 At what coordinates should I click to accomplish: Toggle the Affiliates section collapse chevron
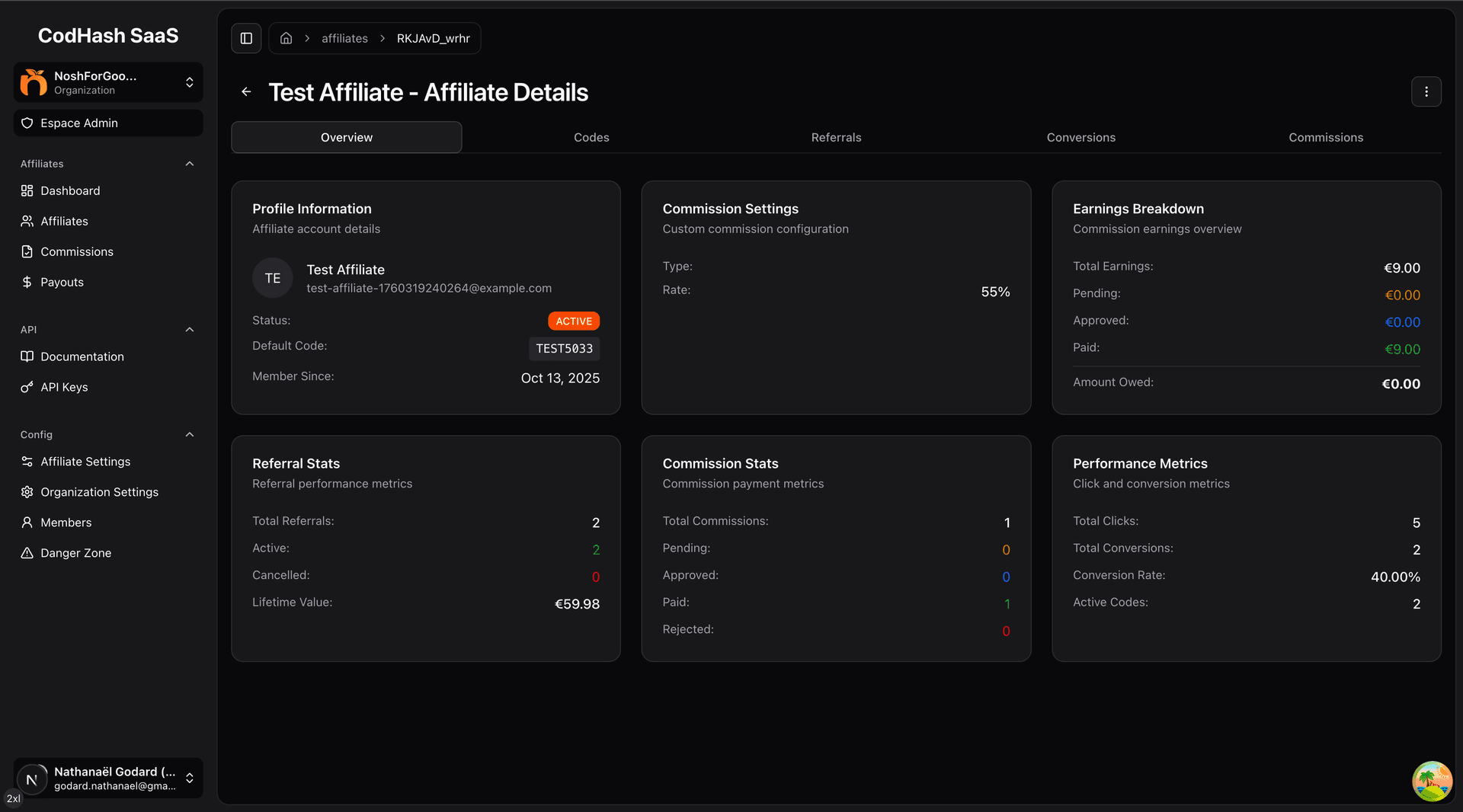[189, 163]
